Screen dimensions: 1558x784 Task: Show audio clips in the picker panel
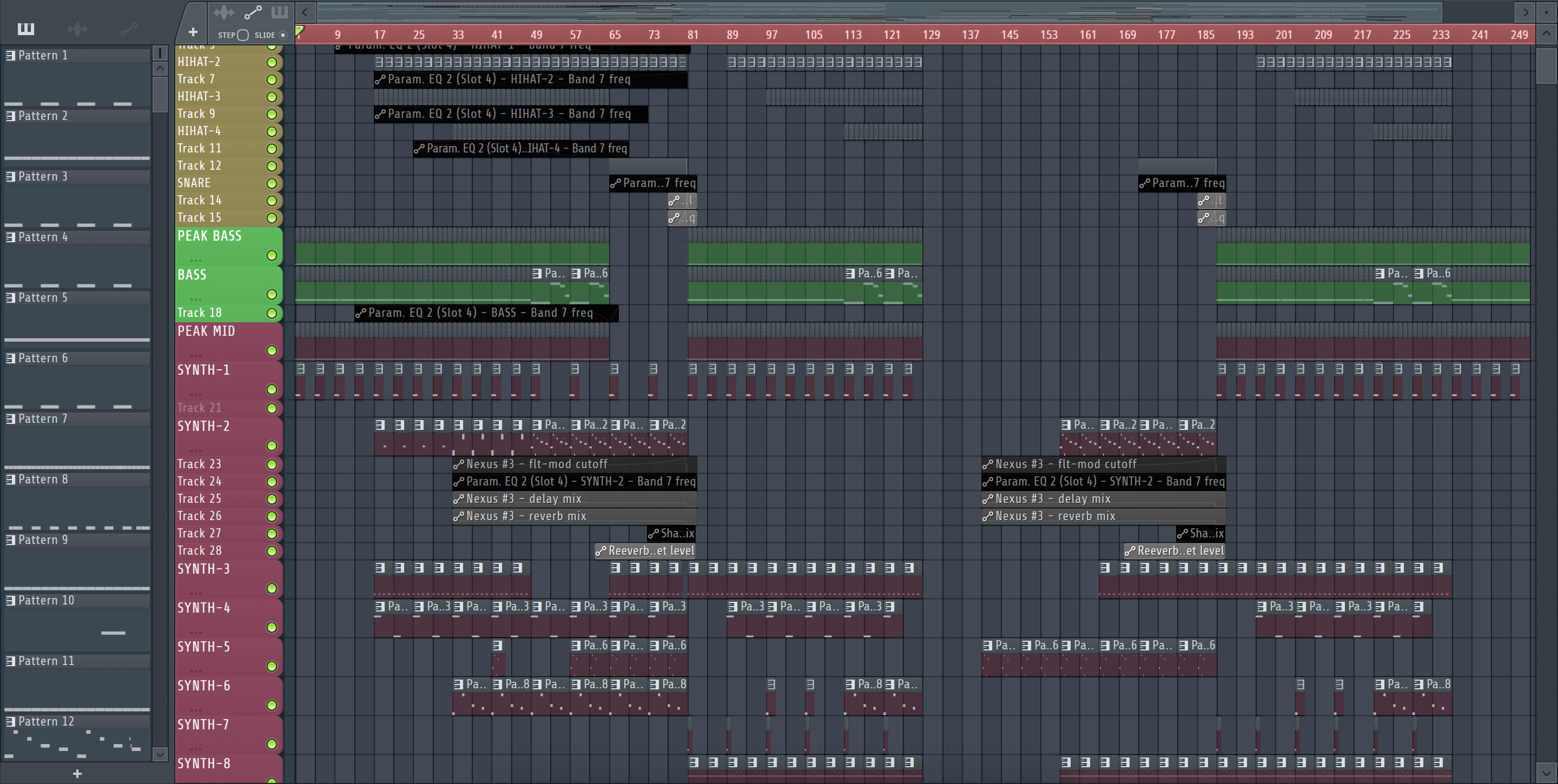click(x=77, y=29)
